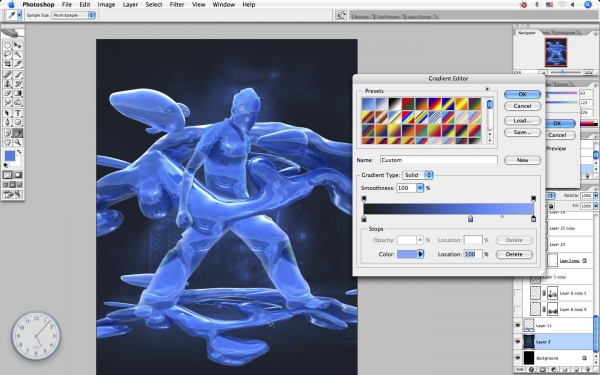Show Layer 6 copy 5 visibility box

[517, 293]
